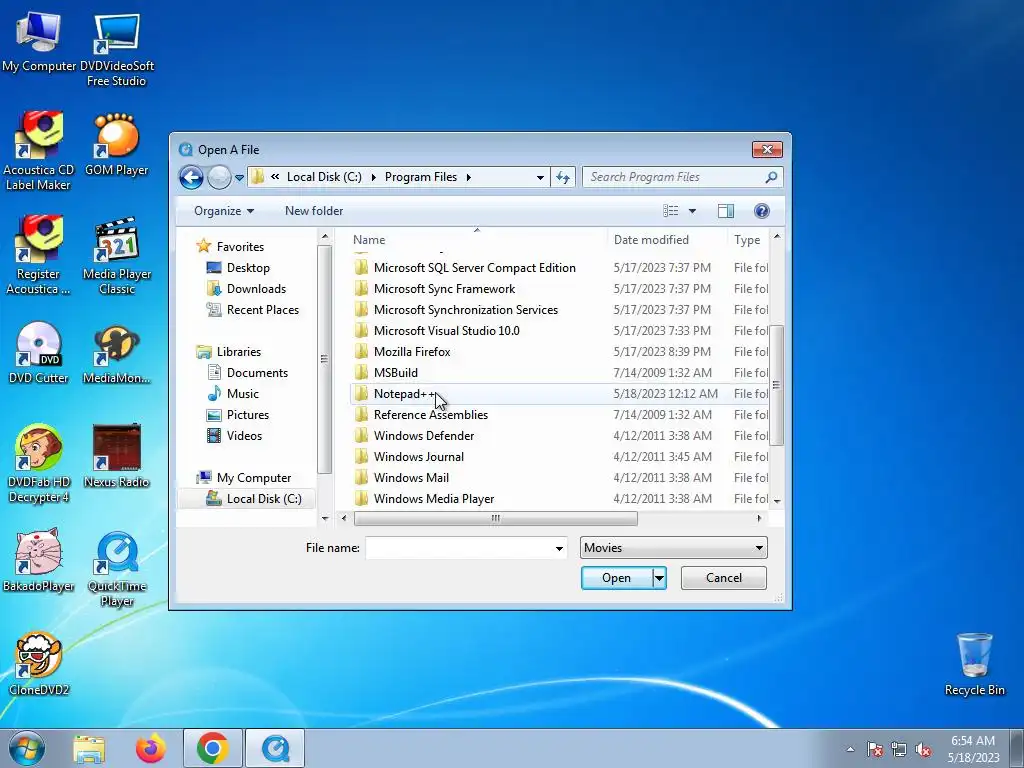The width and height of the screenshot is (1024, 768).
Task: Open GOM Player desktop icon
Action: tap(116, 144)
